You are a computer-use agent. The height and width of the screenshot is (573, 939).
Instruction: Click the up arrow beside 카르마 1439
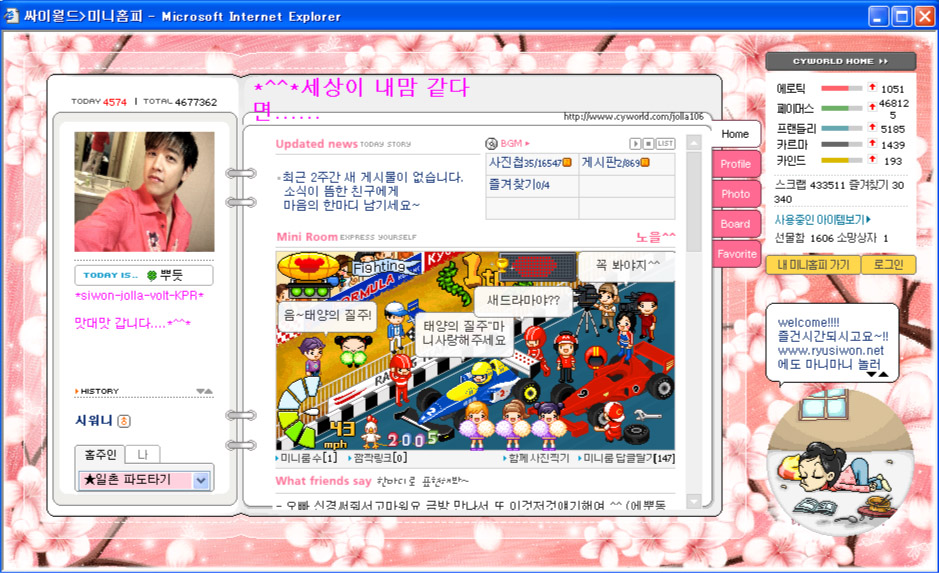[873, 143]
